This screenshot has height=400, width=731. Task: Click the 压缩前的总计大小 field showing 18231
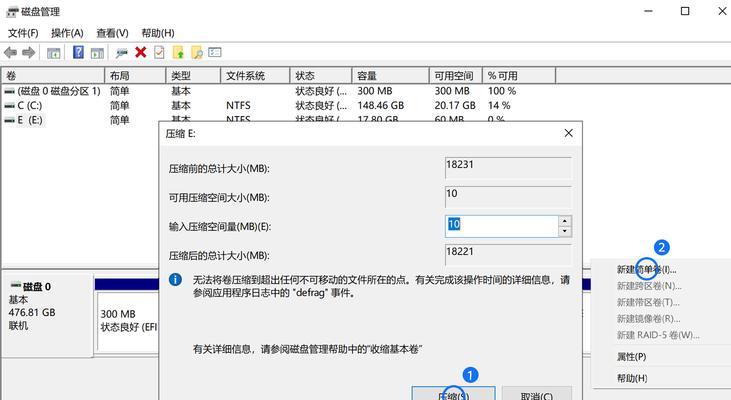(x=508, y=168)
